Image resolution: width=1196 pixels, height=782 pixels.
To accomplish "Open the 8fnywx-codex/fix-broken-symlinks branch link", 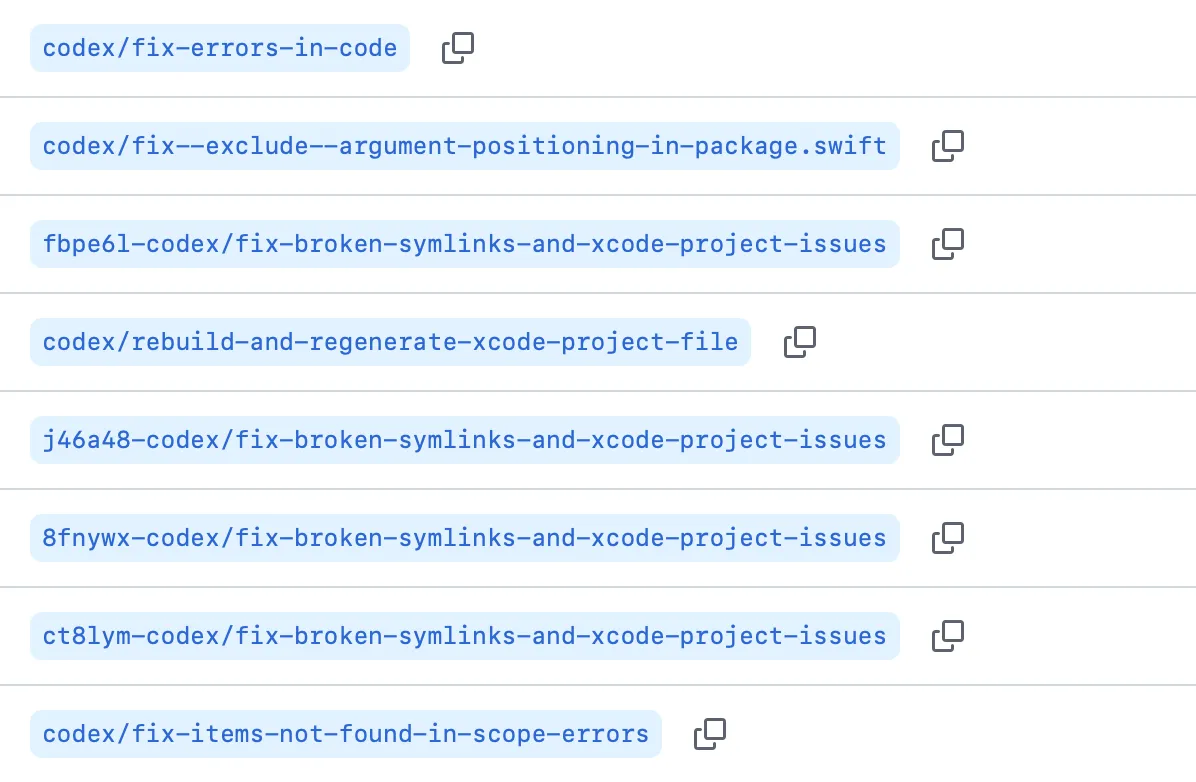I will [464, 538].
